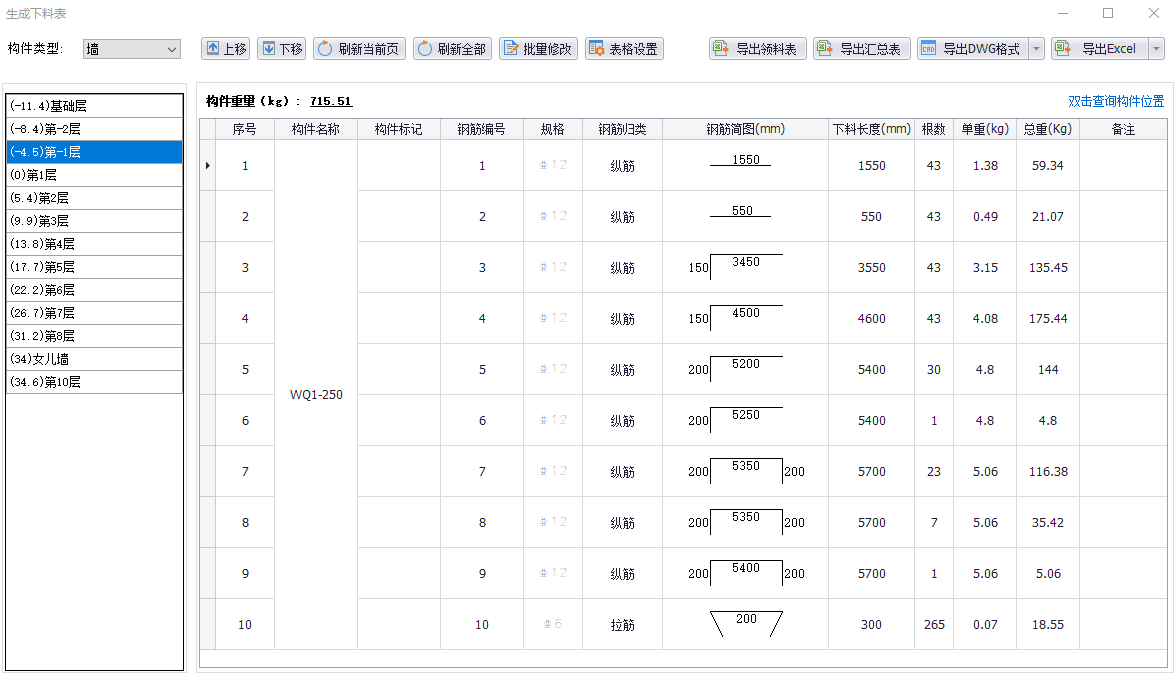Select floor (-8.4)第-2层
Viewport: 1175px width, 676px height.
(x=94, y=129)
